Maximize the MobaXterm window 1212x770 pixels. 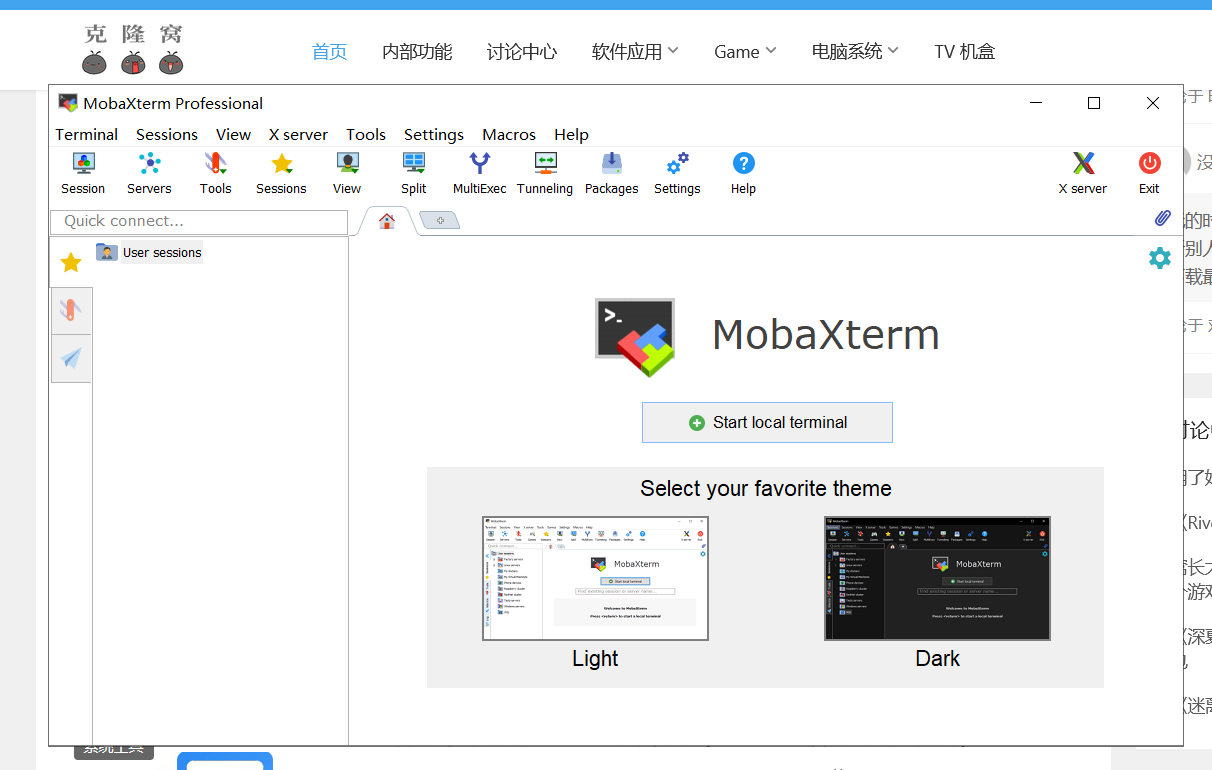1094,103
